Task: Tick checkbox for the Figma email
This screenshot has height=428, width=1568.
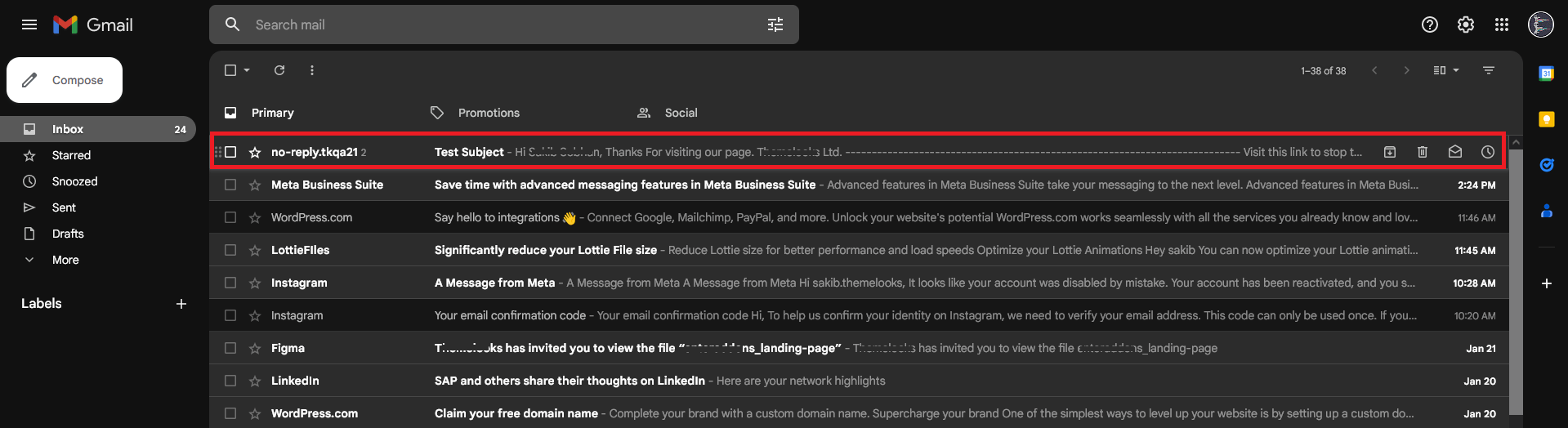Action: (x=230, y=348)
